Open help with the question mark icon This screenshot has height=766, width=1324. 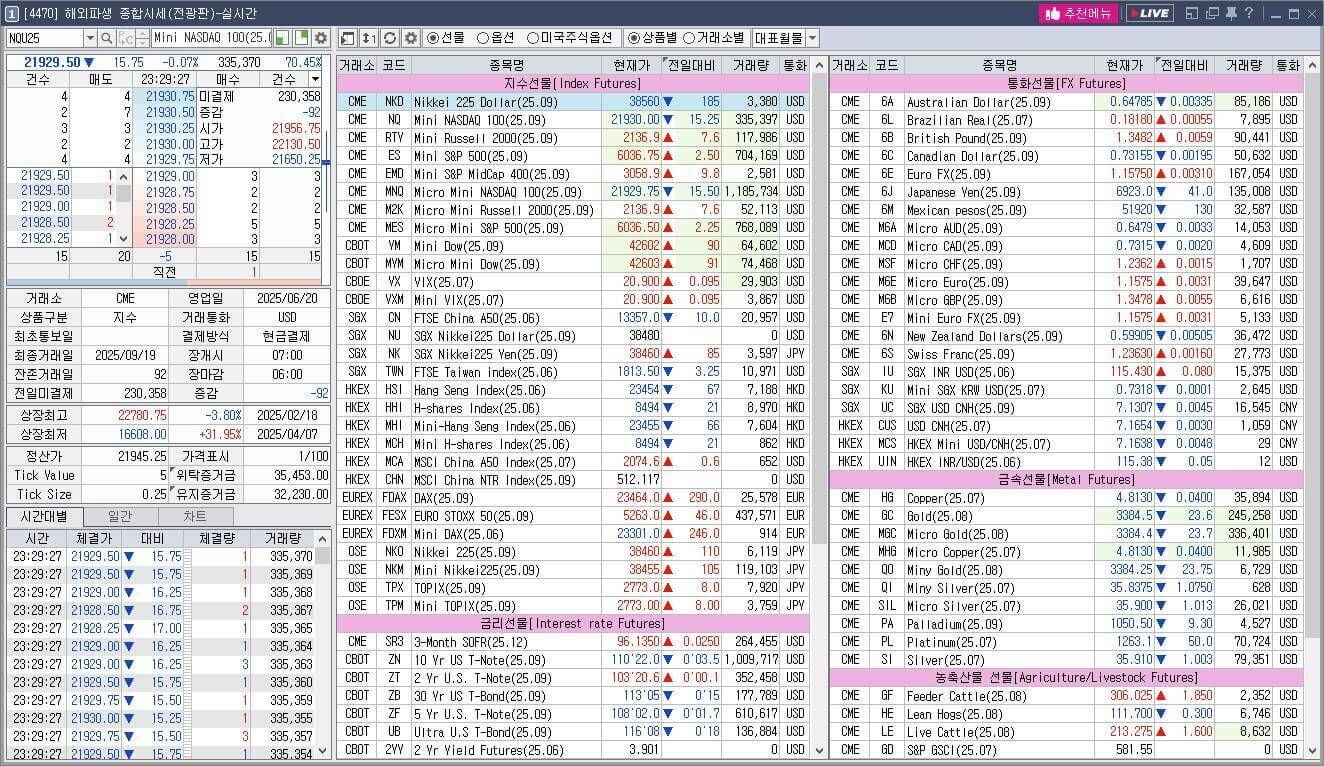point(1249,13)
